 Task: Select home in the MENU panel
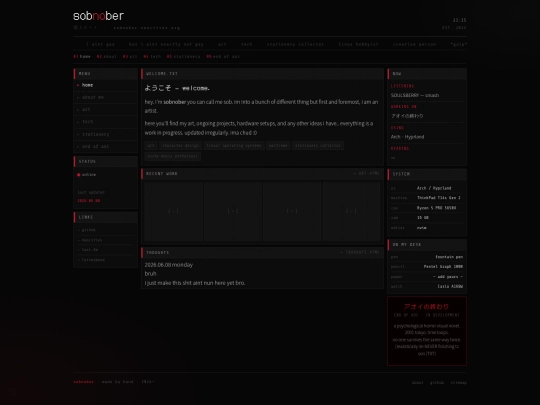coord(105,85)
